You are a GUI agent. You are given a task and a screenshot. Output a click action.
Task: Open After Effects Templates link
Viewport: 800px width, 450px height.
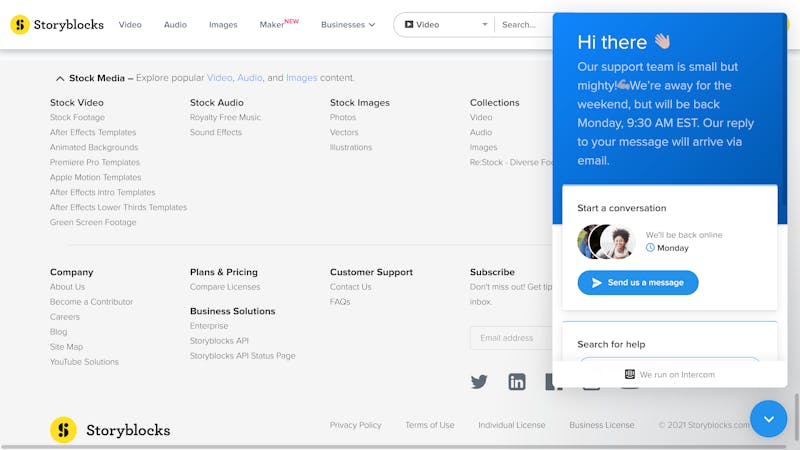(93, 132)
